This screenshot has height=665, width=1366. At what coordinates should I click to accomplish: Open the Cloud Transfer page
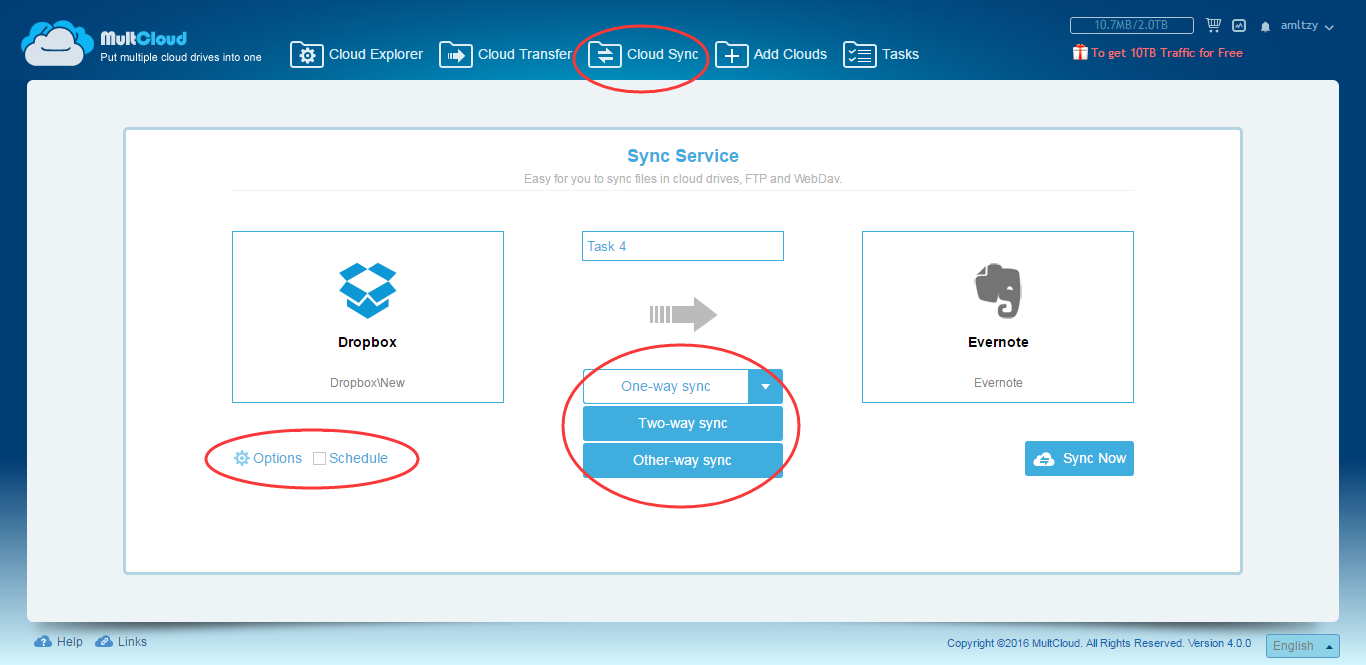tap(506, 54)
